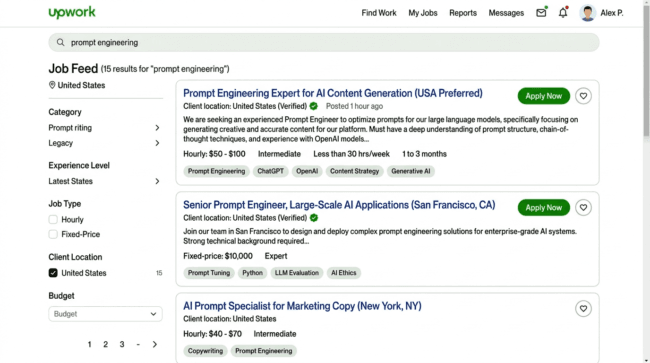Click the location pin icon by United States
The width and height of the screenshot is (650, 363).
point(52,85)
